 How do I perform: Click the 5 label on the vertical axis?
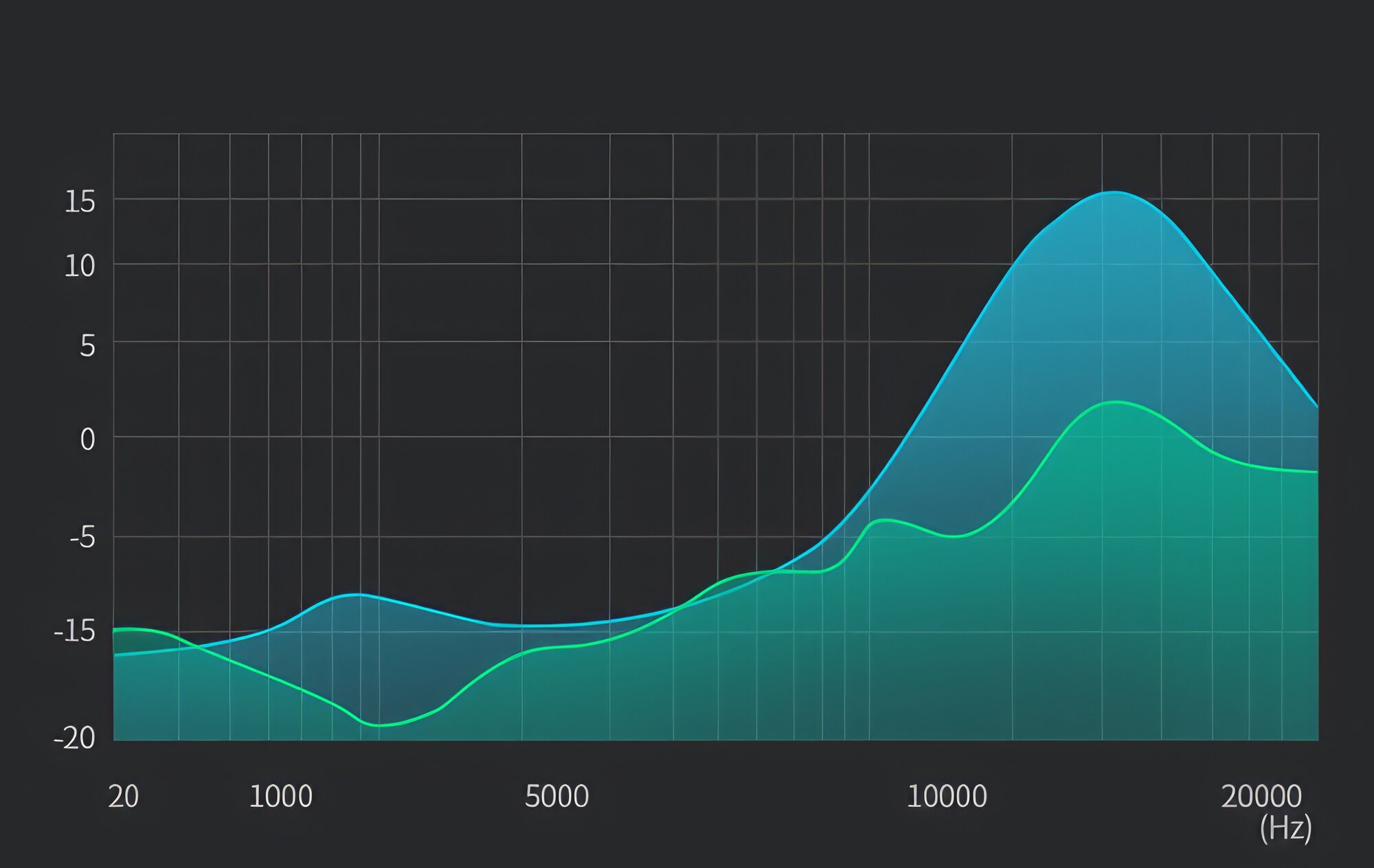[x=87, y=345]
